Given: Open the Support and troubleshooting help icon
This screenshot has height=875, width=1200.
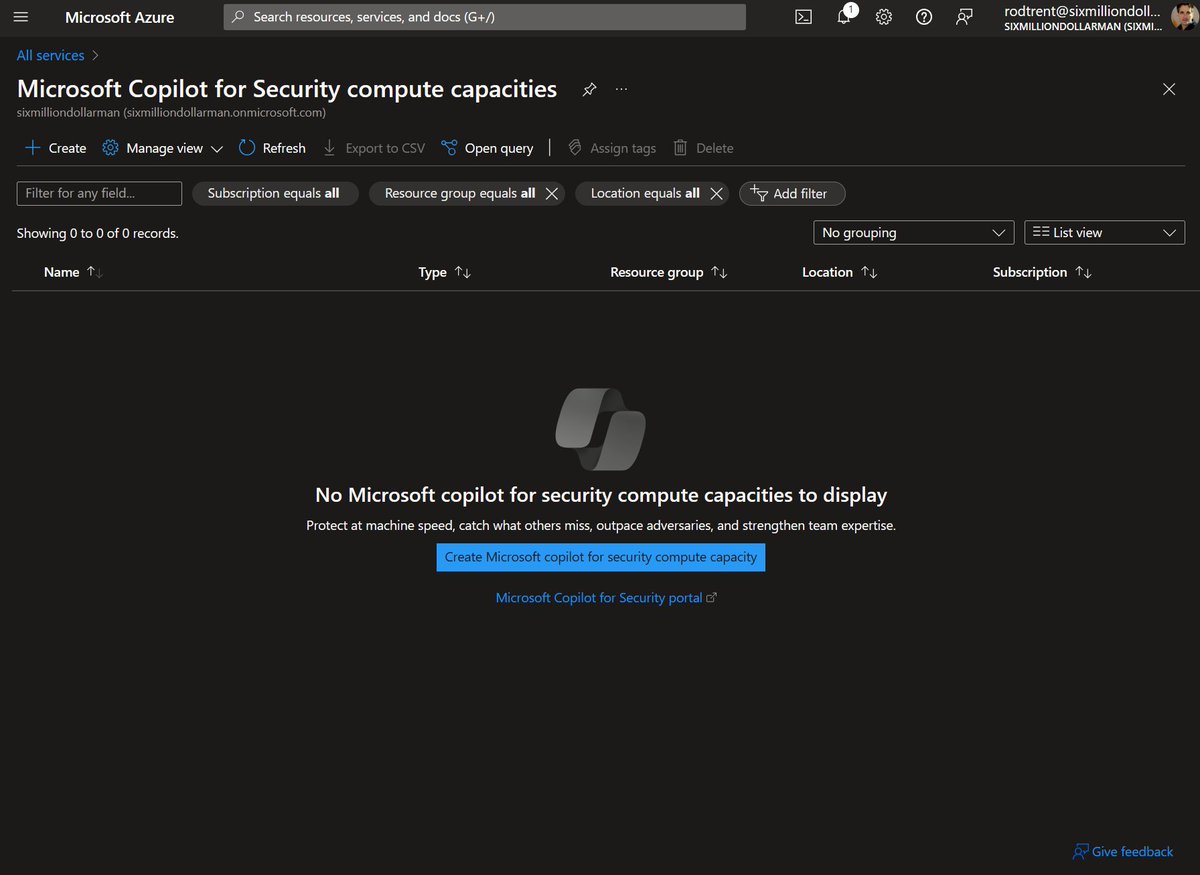Looking at the screenshot, I should tap(924, 17).
